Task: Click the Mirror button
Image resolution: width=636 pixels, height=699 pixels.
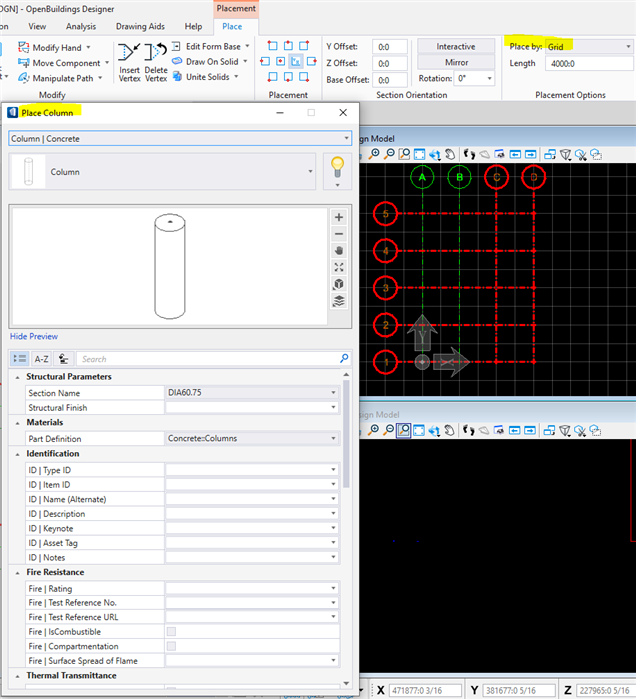Action: point(456,62)
